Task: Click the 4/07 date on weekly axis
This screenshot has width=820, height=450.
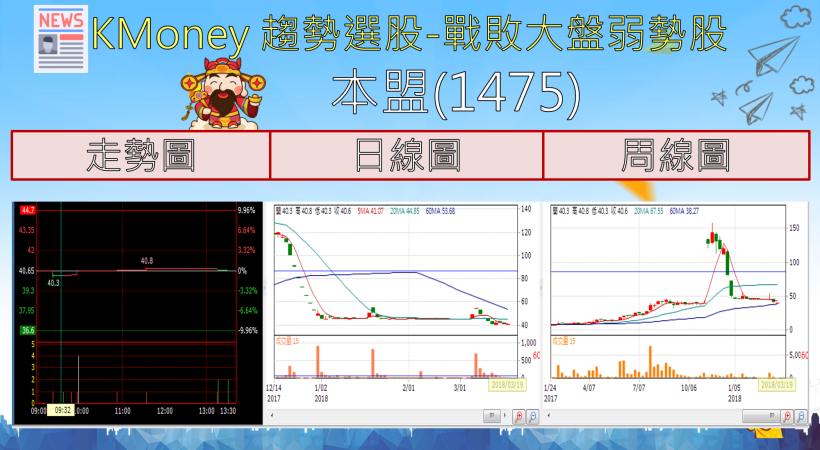Action: click(589, 388)
